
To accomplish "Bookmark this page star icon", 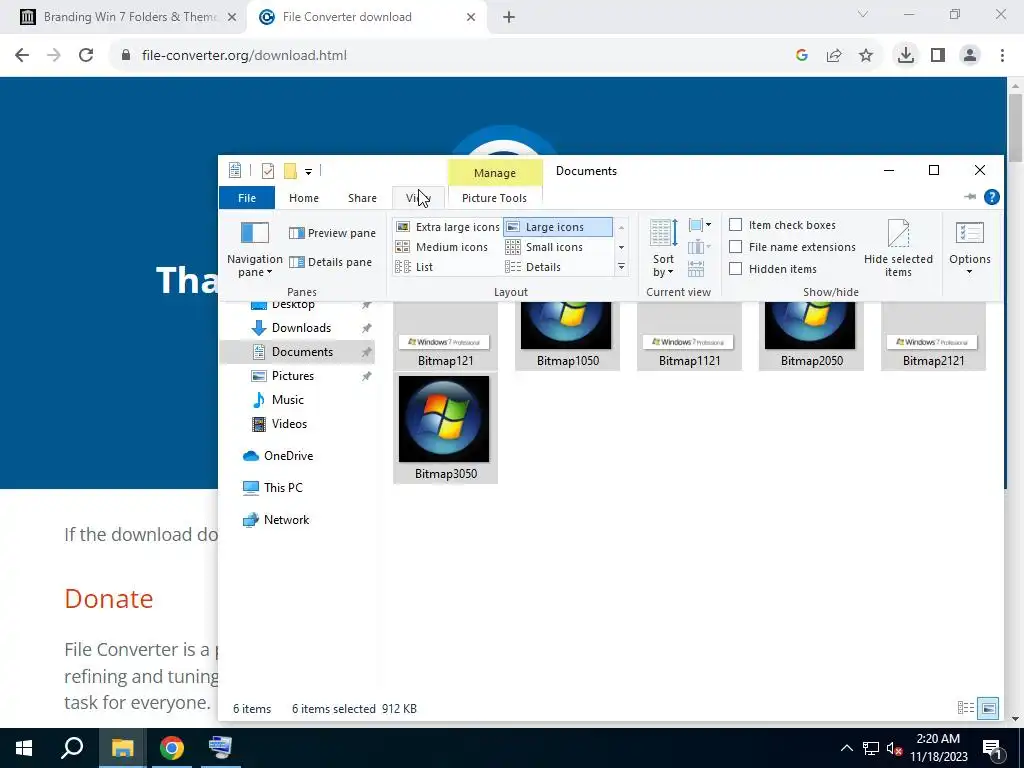I will coord(866,56).
